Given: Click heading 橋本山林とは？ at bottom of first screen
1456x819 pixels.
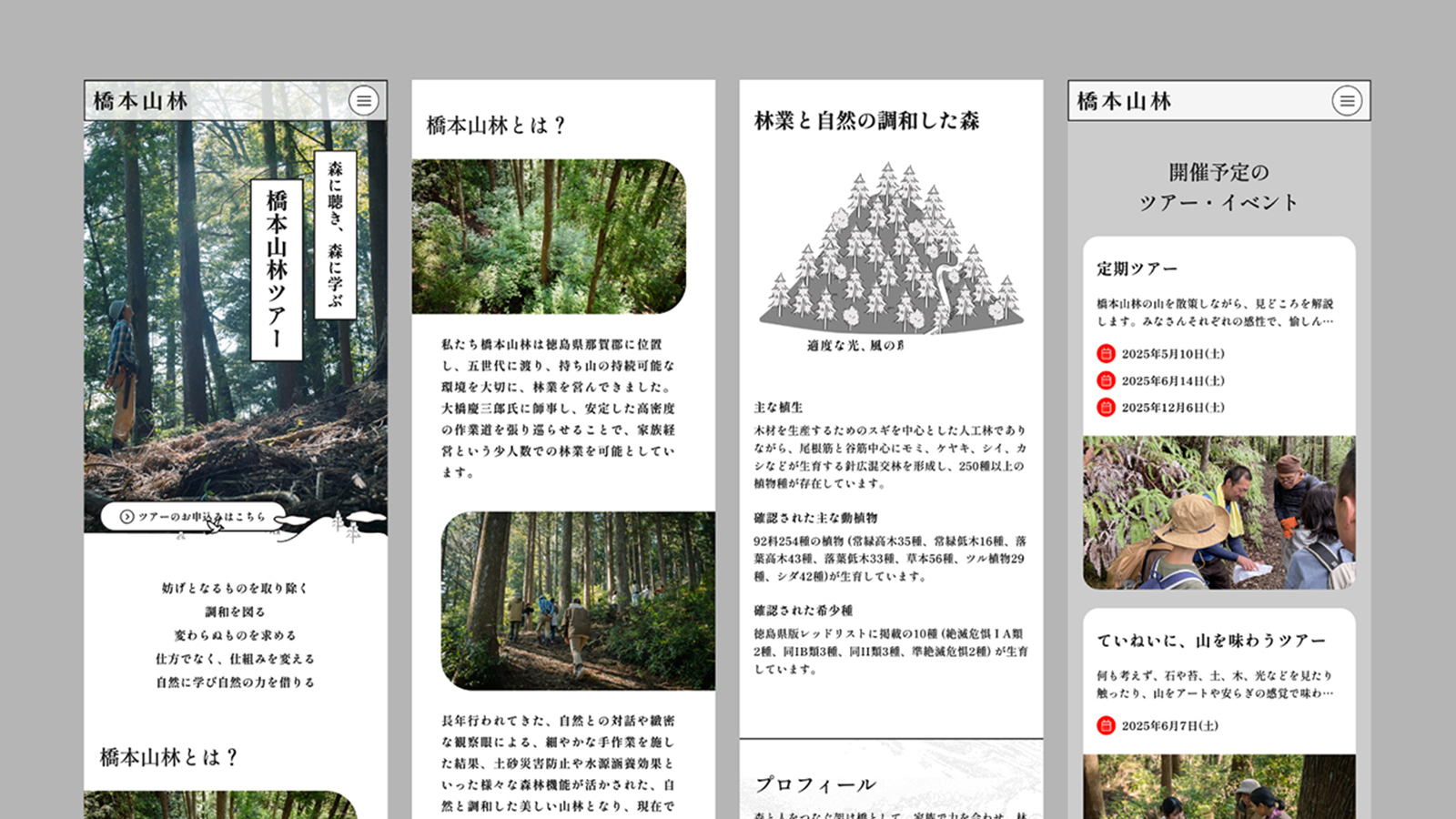Looking at the screenshot, I should tap(168, 757).
